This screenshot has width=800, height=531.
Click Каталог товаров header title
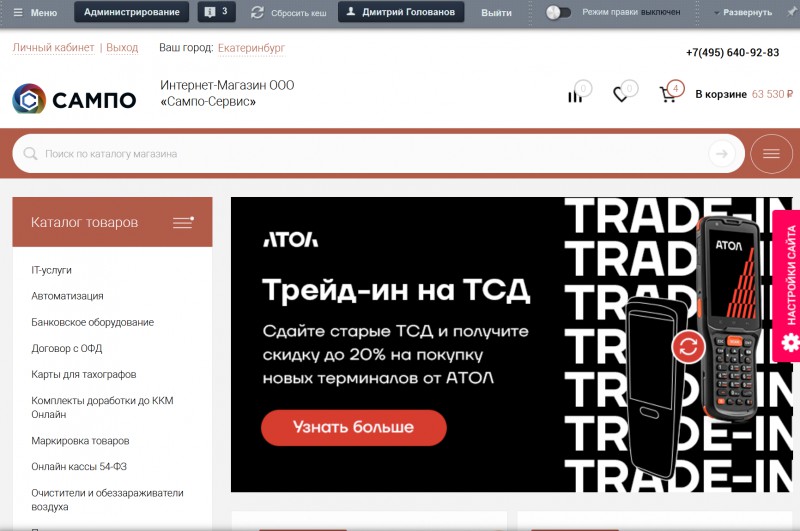coord(84,222)
